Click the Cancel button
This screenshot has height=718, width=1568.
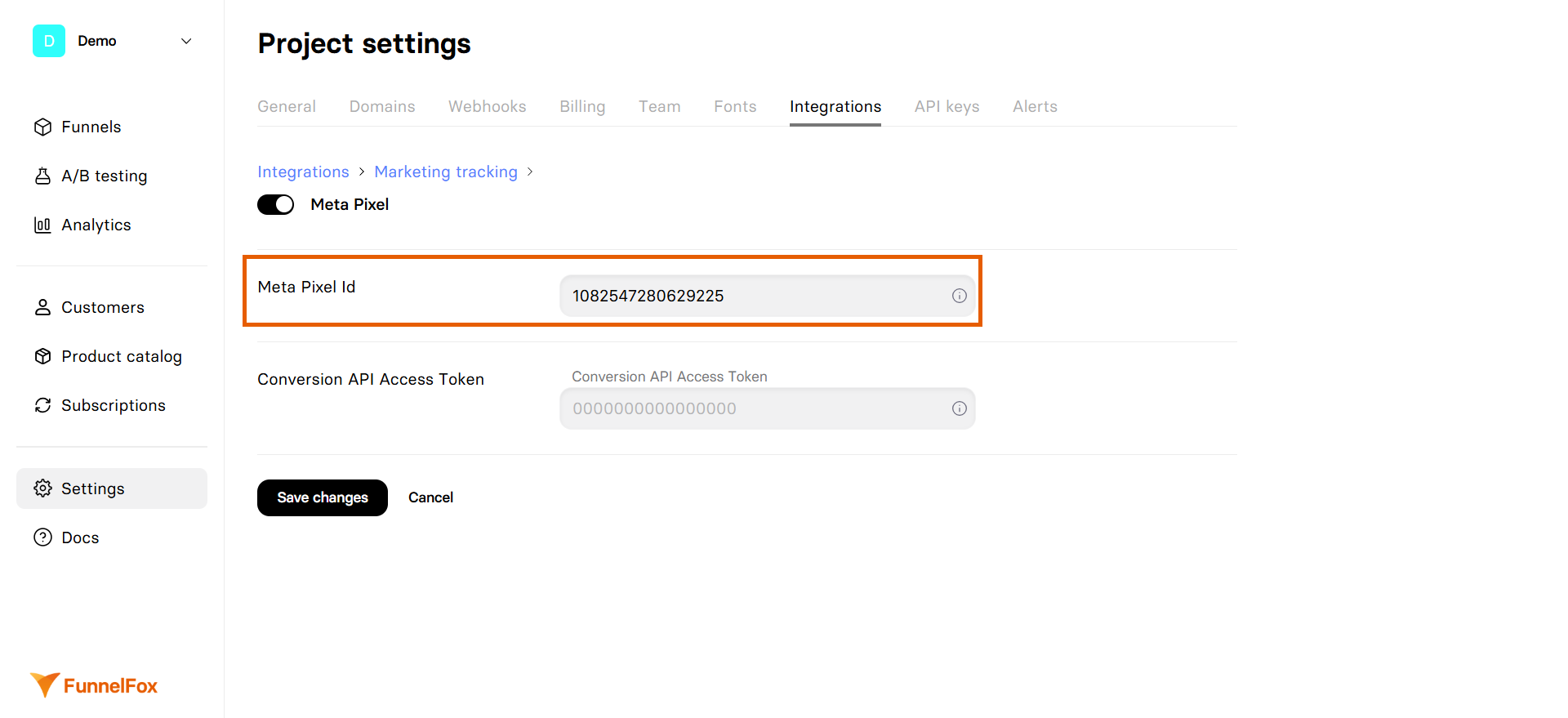430,497
